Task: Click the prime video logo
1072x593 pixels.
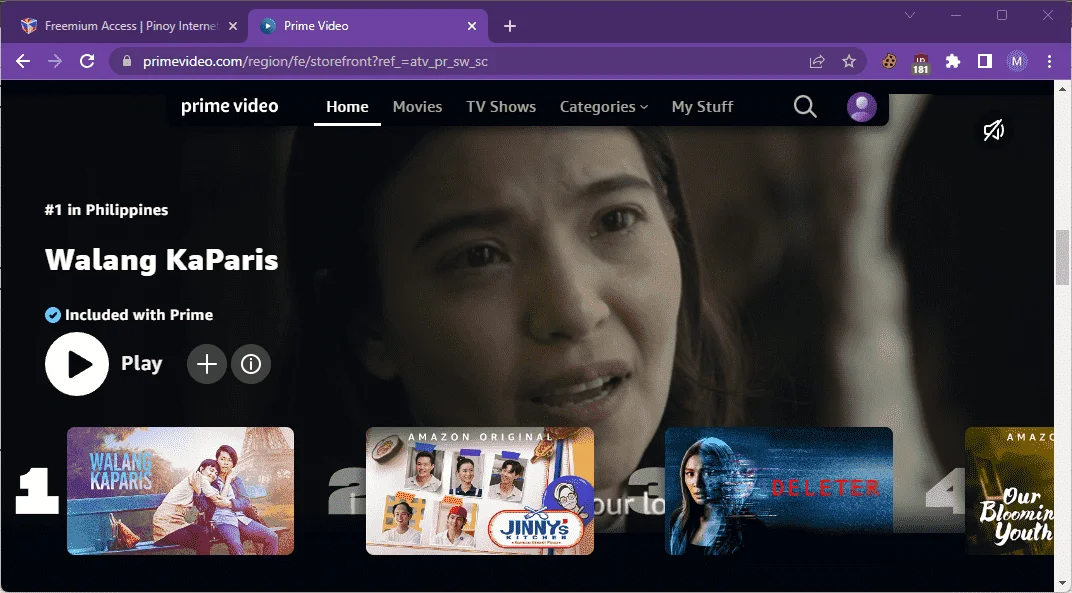Action: pos(230,106)
